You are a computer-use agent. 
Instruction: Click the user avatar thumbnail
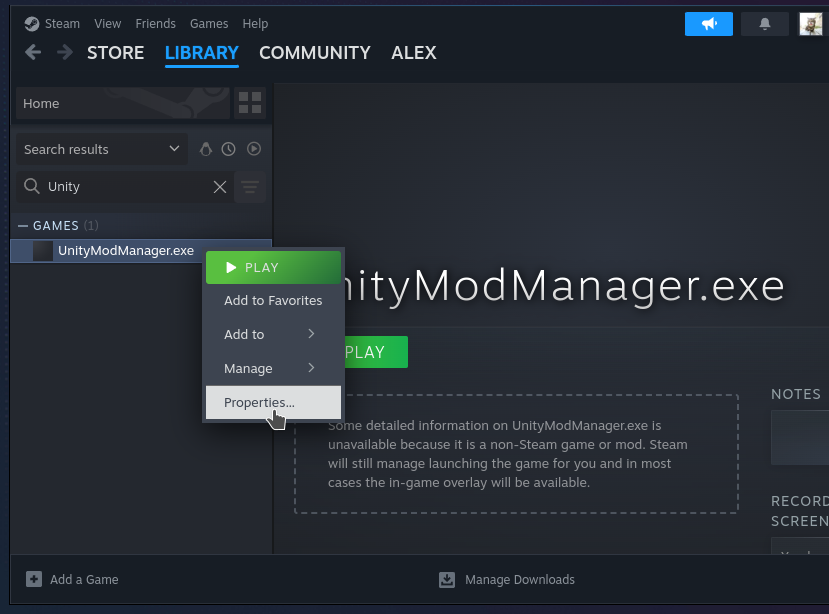(x=810, y=24)
